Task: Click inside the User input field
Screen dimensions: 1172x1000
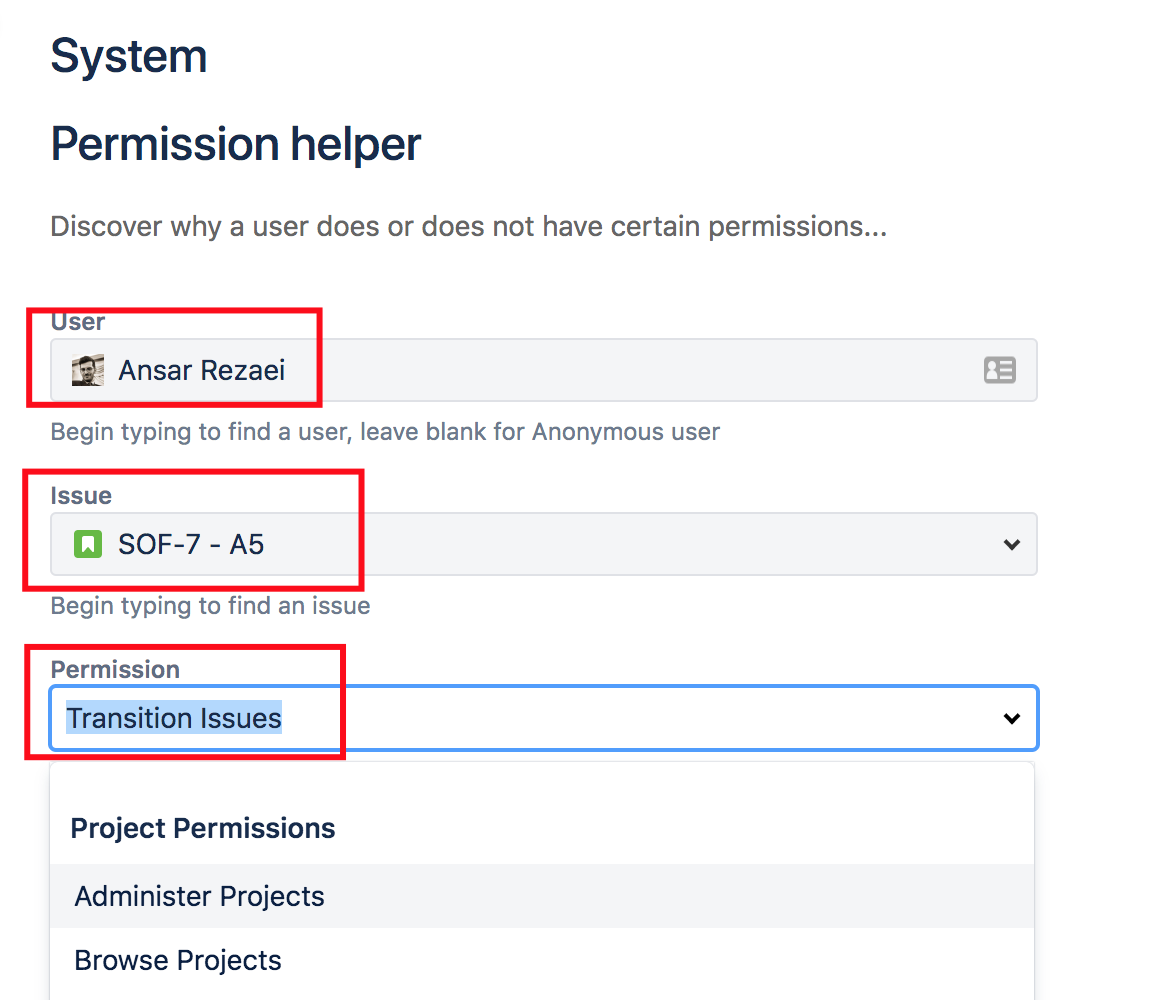Action: [x=500, y=370]
